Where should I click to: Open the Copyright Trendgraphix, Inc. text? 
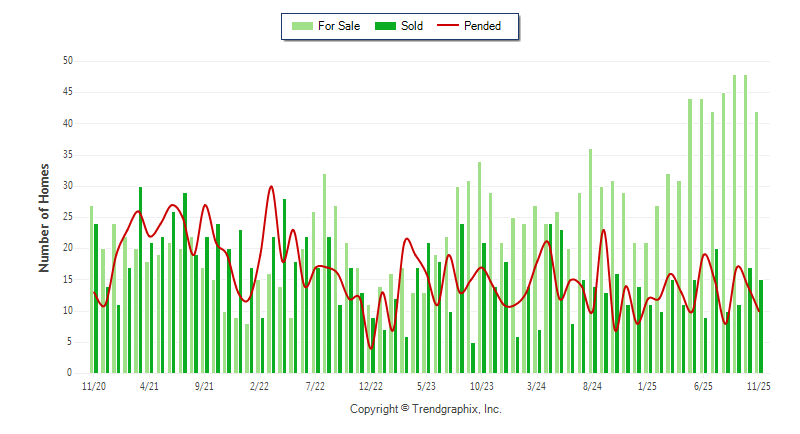click(x=425, y=410)
